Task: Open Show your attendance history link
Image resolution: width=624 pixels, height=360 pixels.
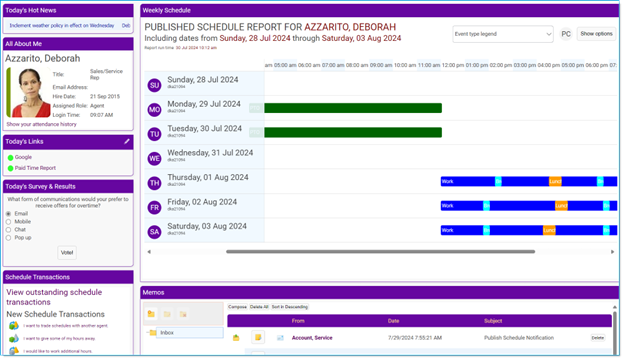Action: 41,125
